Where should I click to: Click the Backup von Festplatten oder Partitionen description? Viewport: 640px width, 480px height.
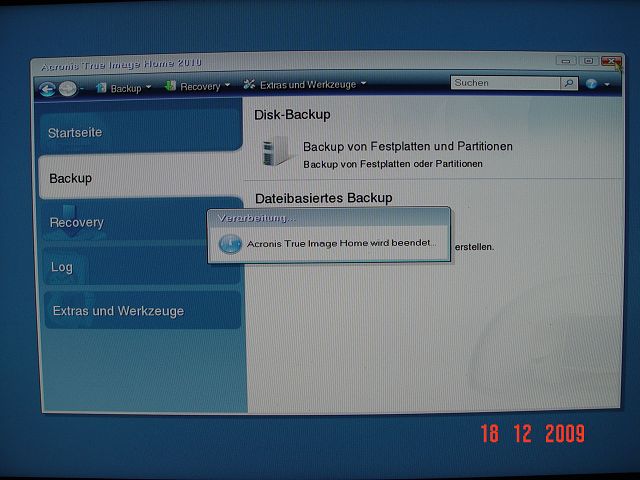tap(393, 164)
